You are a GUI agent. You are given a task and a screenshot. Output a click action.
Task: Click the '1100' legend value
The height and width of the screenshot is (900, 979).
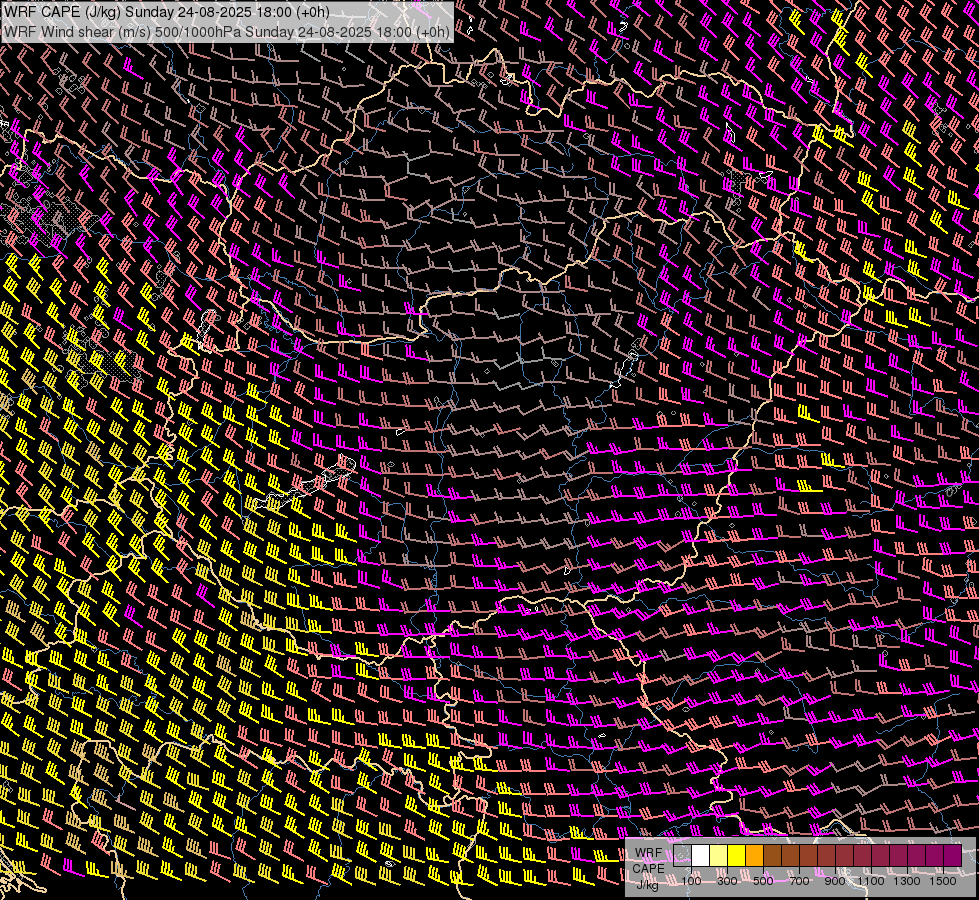[870, 881]
